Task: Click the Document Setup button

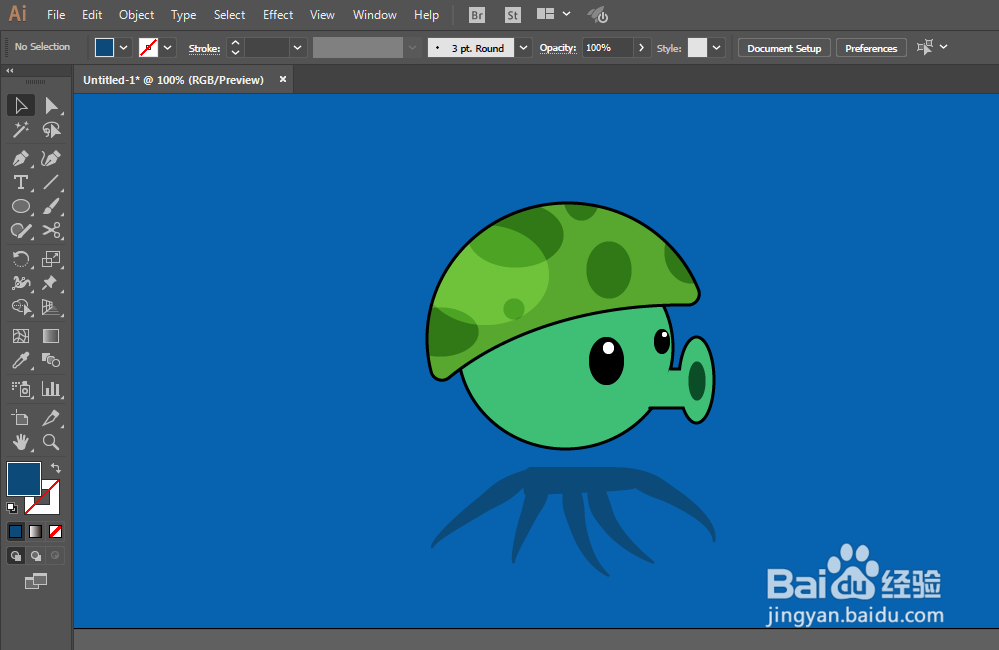Action: pos(784,48)
